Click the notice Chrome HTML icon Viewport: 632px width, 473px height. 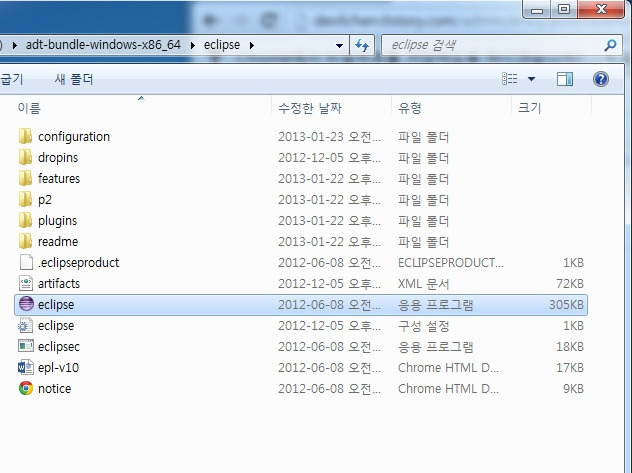[26, 388]
